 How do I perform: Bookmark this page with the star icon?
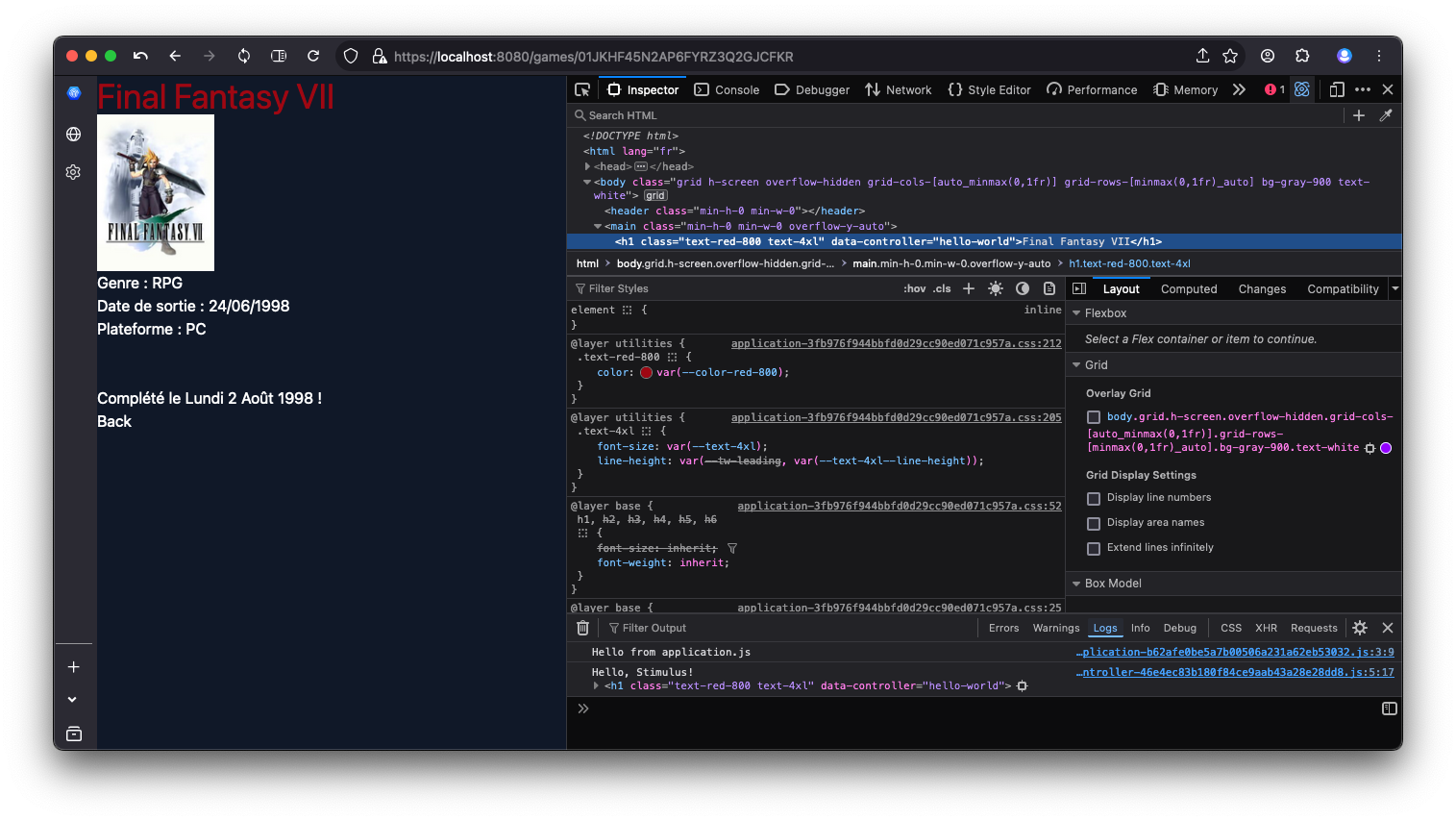click(x=1230, y=56)
